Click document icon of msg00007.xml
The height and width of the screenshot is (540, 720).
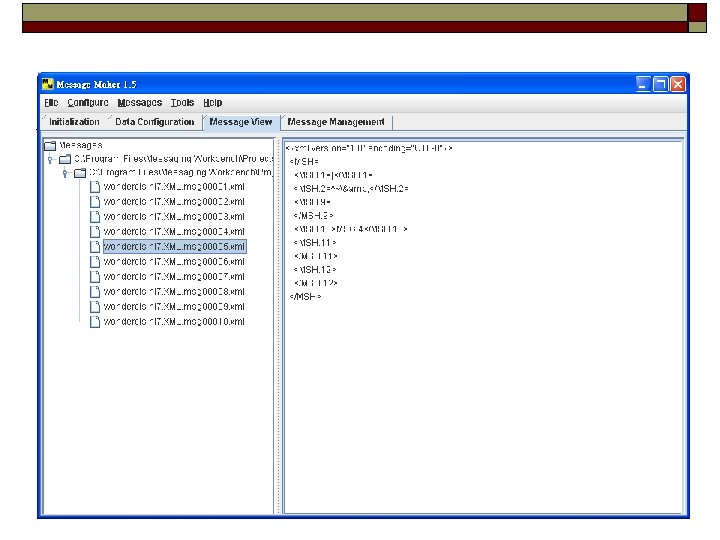tap(95, 276)
